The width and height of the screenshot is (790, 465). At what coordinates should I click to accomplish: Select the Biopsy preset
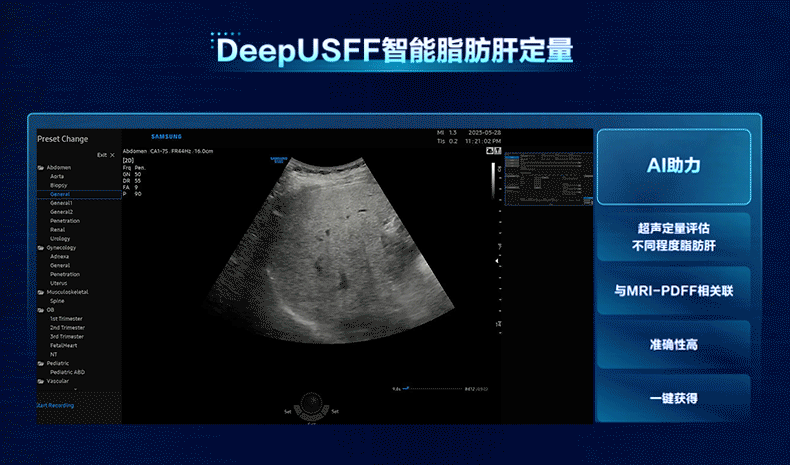point(58,185)
